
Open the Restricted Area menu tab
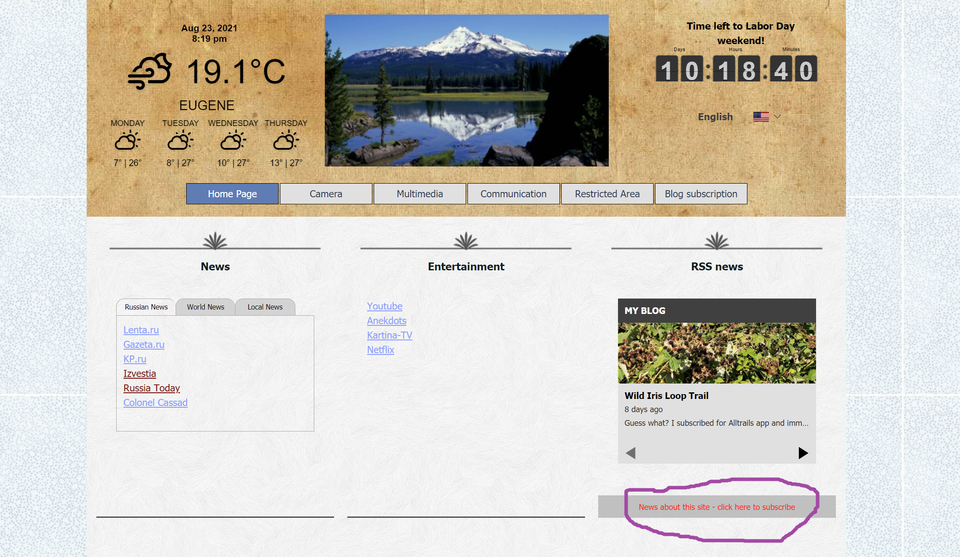(x=607, y=193)
